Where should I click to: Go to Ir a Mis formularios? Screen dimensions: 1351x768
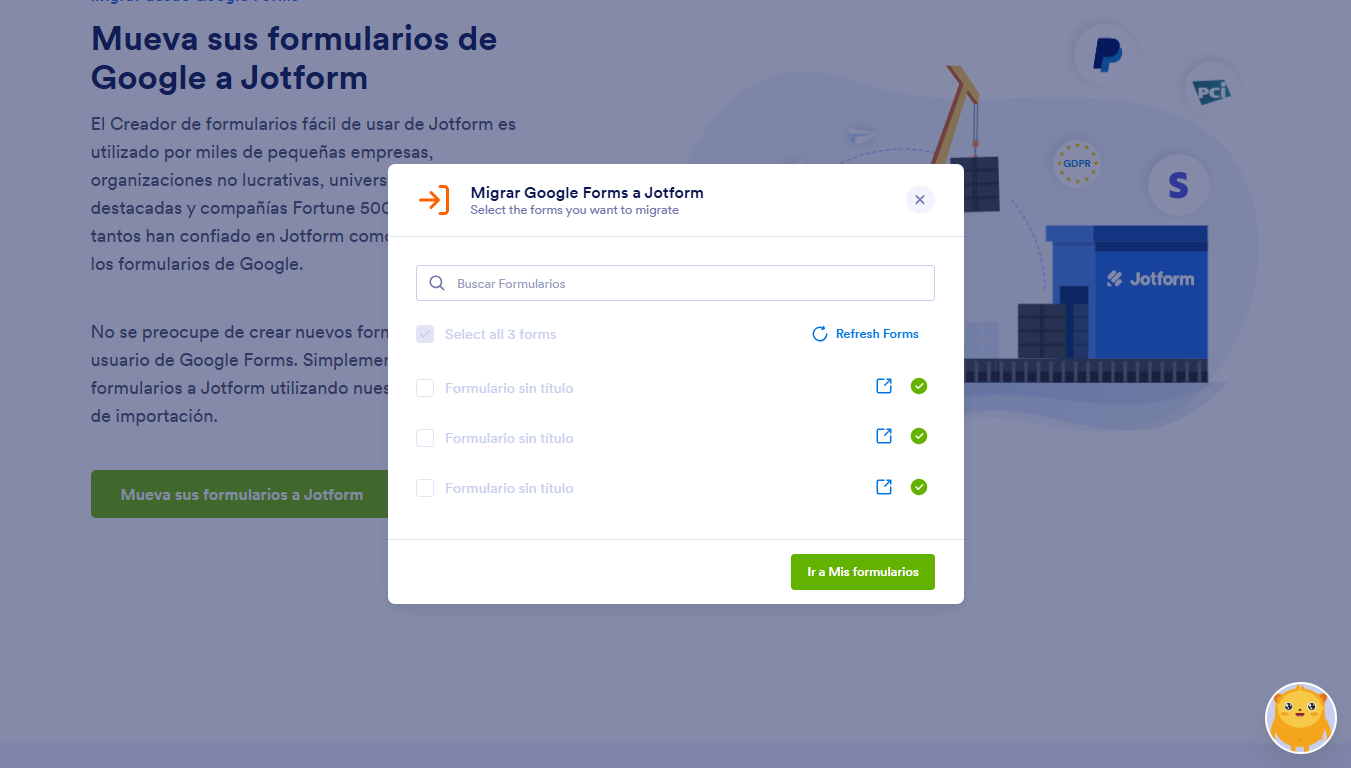(863, 572)
